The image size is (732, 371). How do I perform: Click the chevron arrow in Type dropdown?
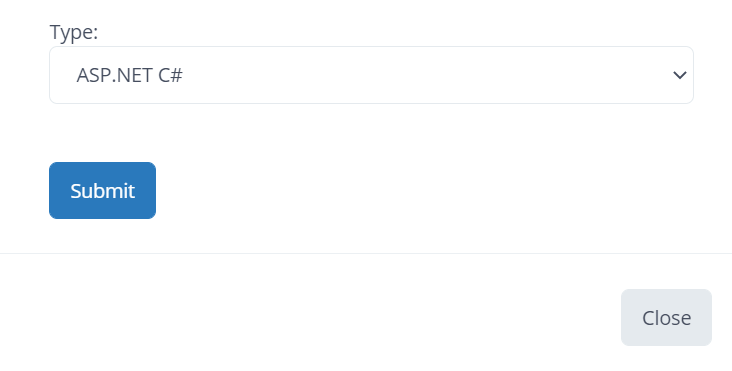click(680, 75)
